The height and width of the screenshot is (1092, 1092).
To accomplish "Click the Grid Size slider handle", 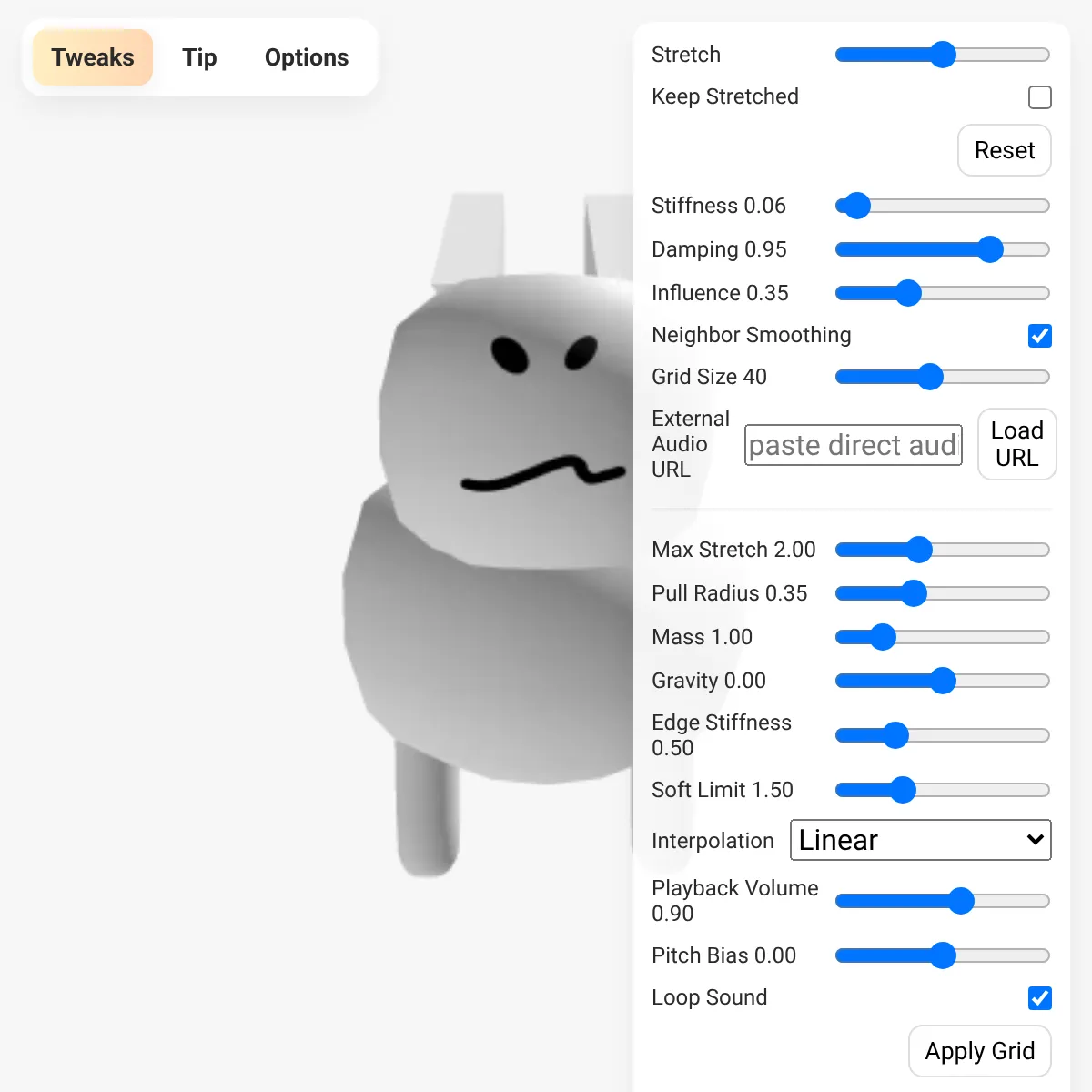I will coord(930,377).
